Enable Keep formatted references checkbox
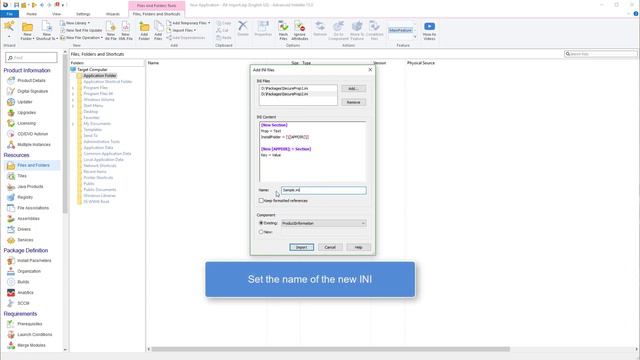The height and width of the screenshot is (360, 640). point(261,201)
